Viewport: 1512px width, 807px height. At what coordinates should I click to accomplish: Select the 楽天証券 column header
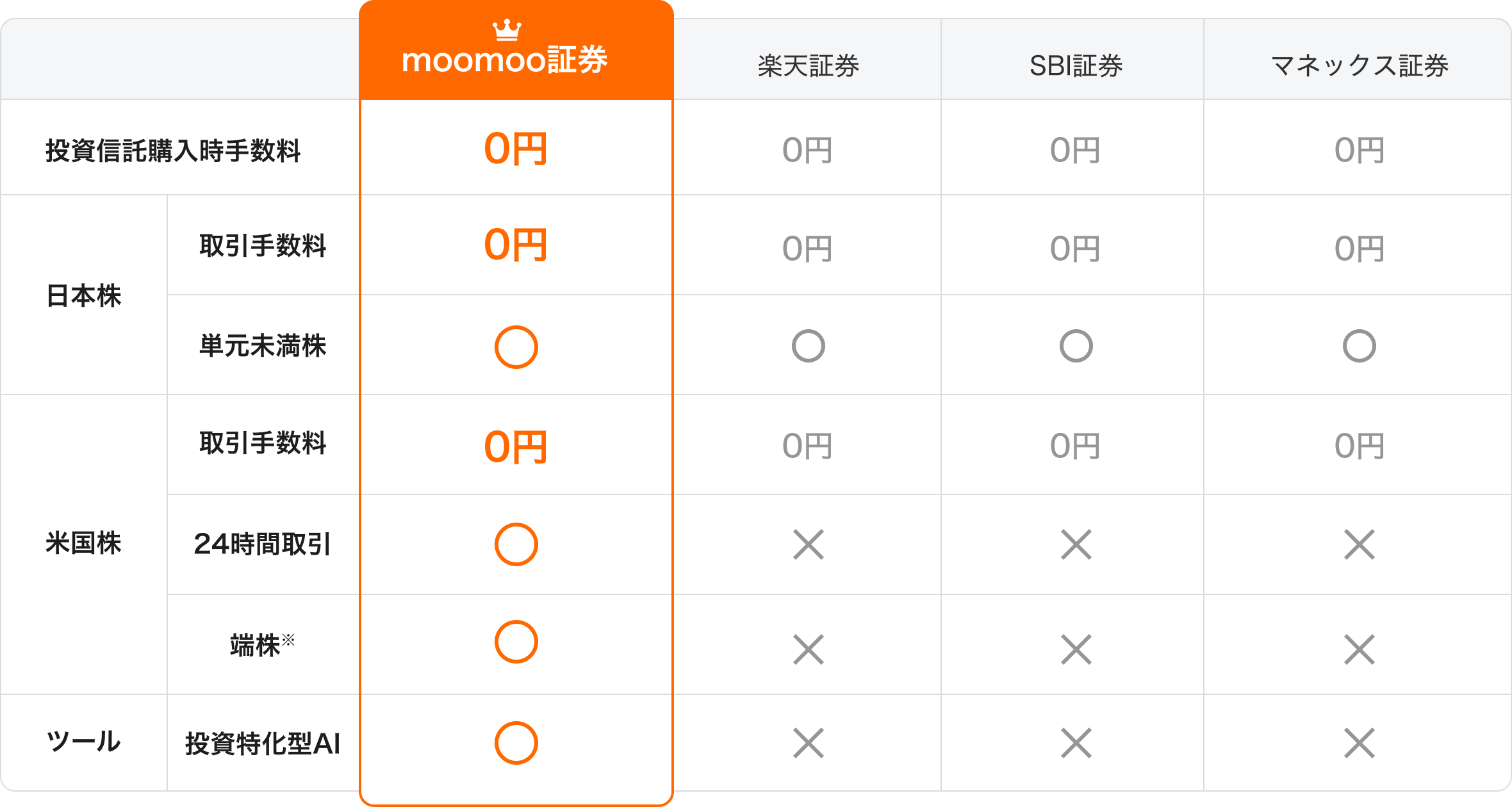click(x=808, y=66)
